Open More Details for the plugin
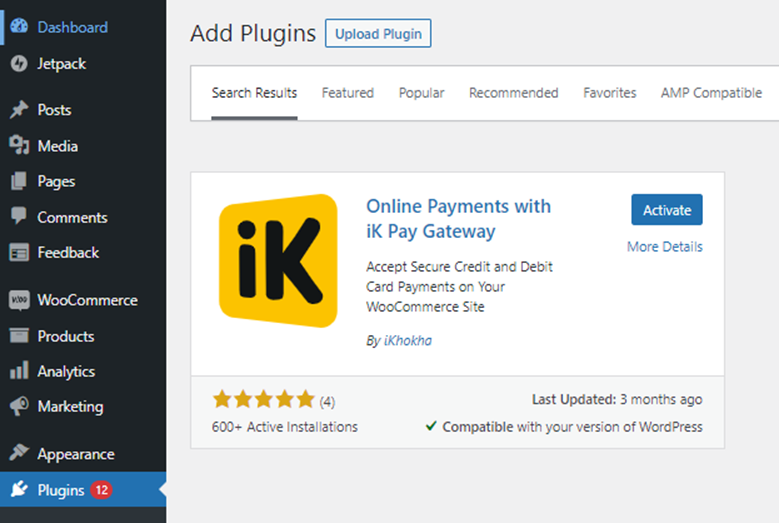779x523 pixels. [x=664, y=247]
